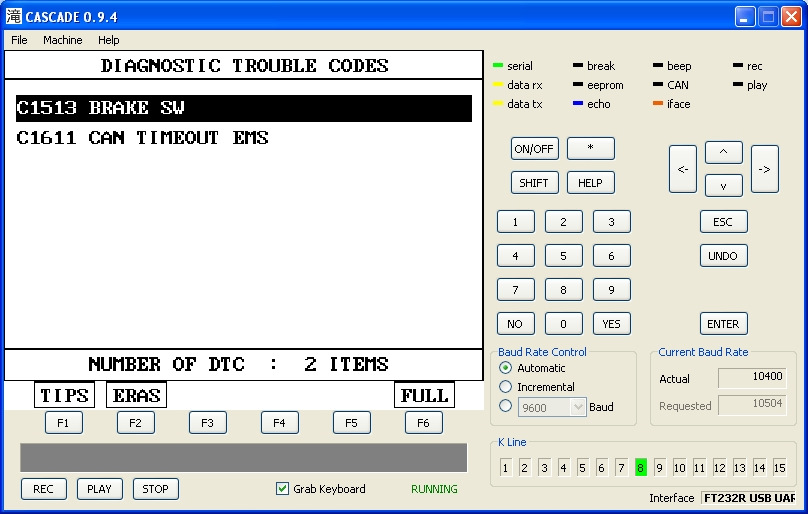Select K Line 1

(x=506, y=468)
